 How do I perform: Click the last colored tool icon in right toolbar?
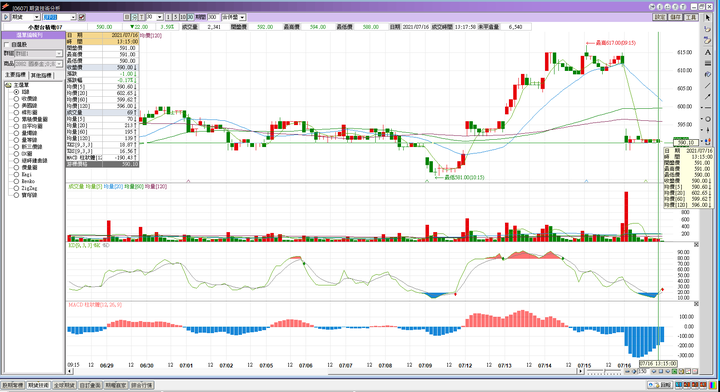[x=708, y=141]
